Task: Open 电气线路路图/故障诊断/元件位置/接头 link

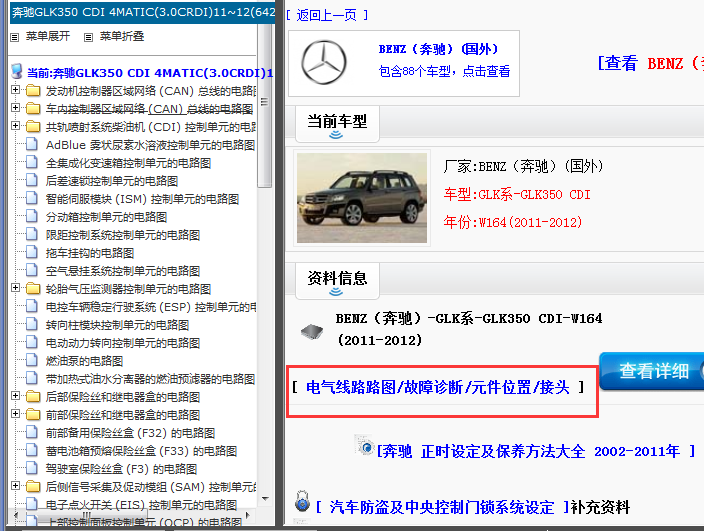Action: pyautogui.click(x=438, y=387)
